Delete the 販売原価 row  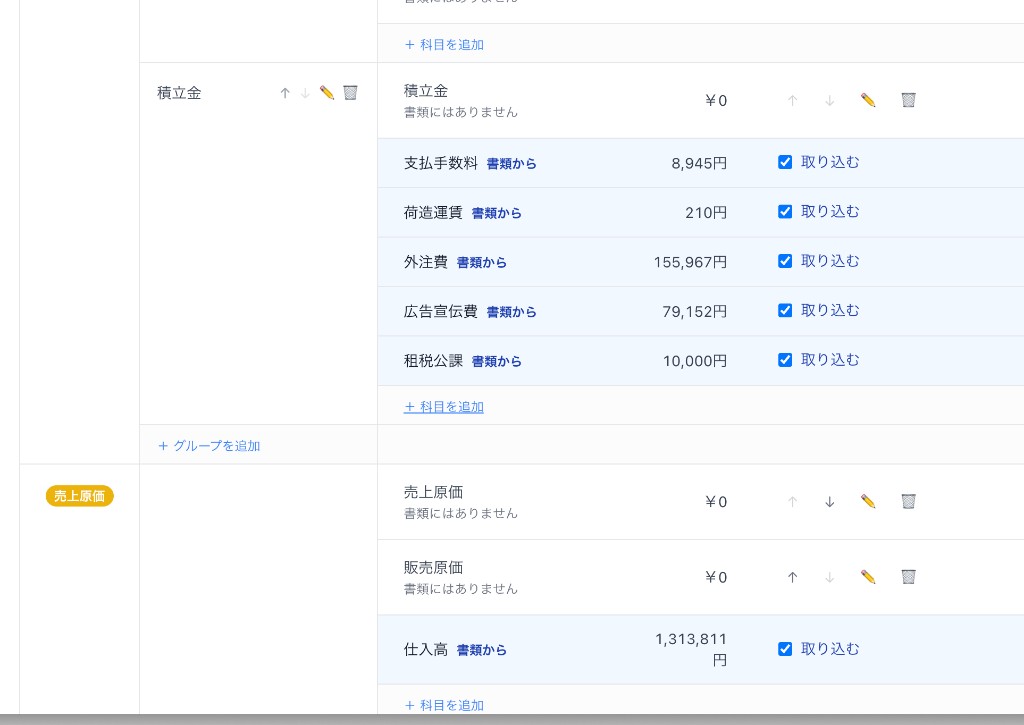(x=908, y=577)
